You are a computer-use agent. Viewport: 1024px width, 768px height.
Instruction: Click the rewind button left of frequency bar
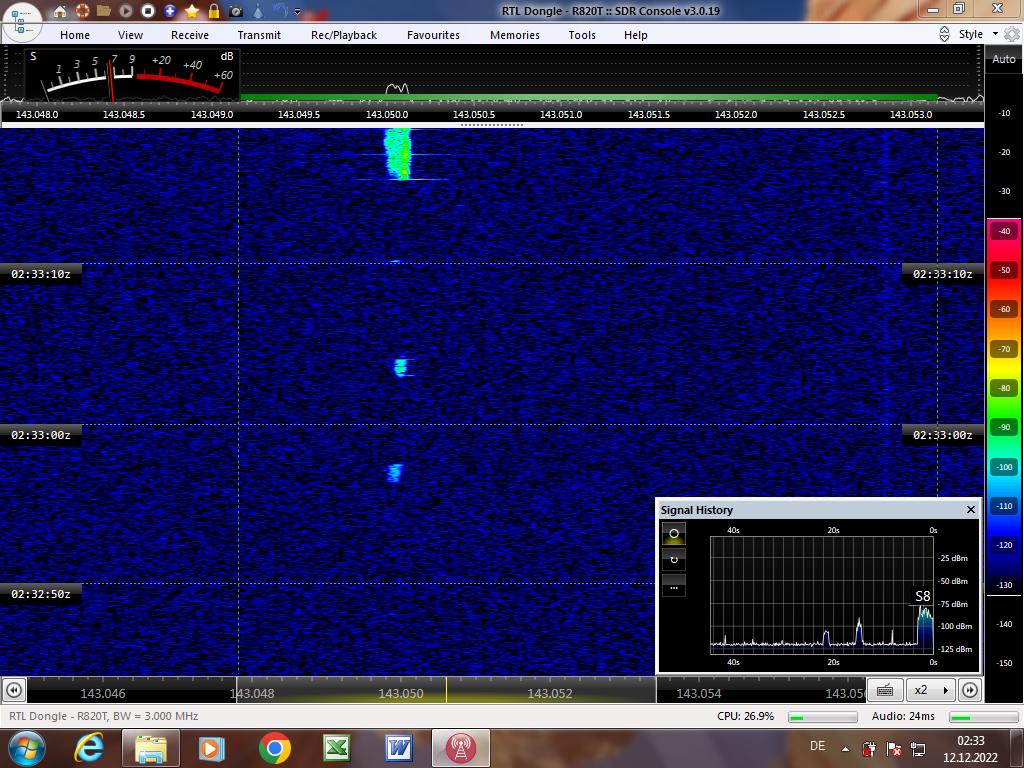14,690
